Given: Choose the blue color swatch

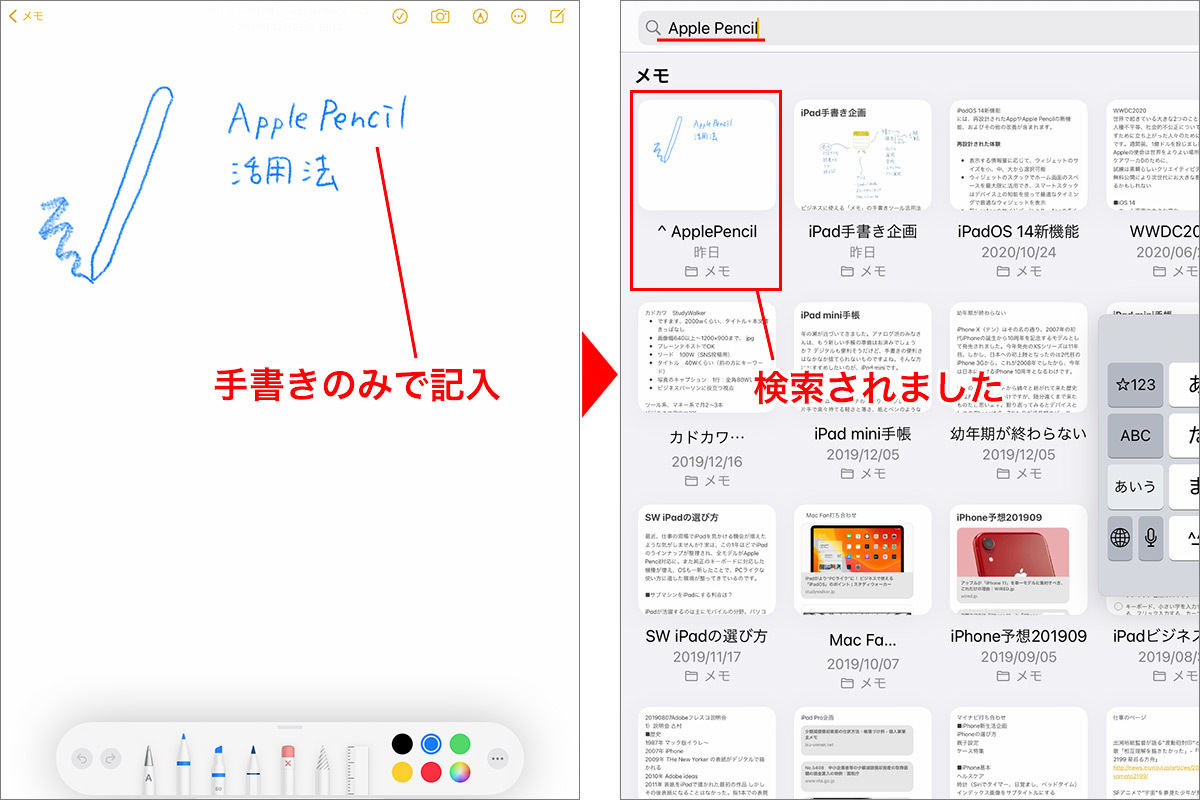Looking at the screenshot, I should (x=431, y=743).
